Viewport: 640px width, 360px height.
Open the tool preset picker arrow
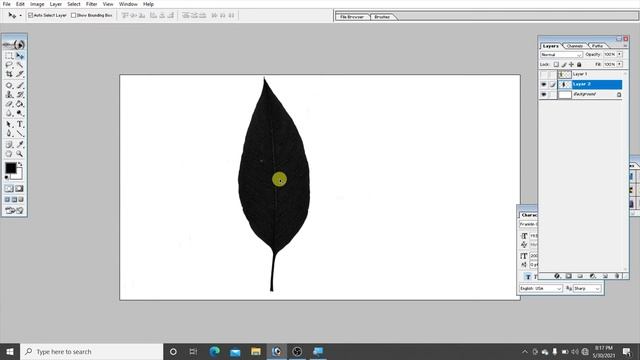click(x=20, y=16)
